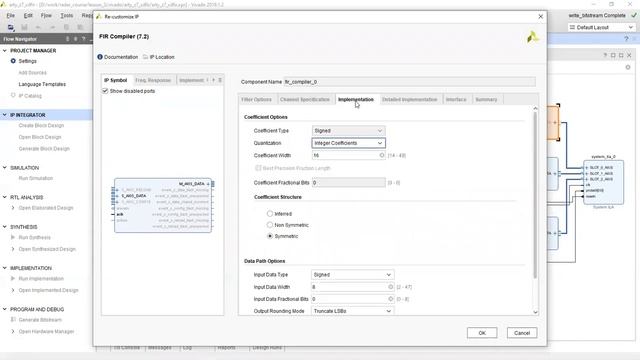The width and height of the screenshot is (640, 360).
Task: Expand Open Implemented Design item
Action: (x=13, y=290)
